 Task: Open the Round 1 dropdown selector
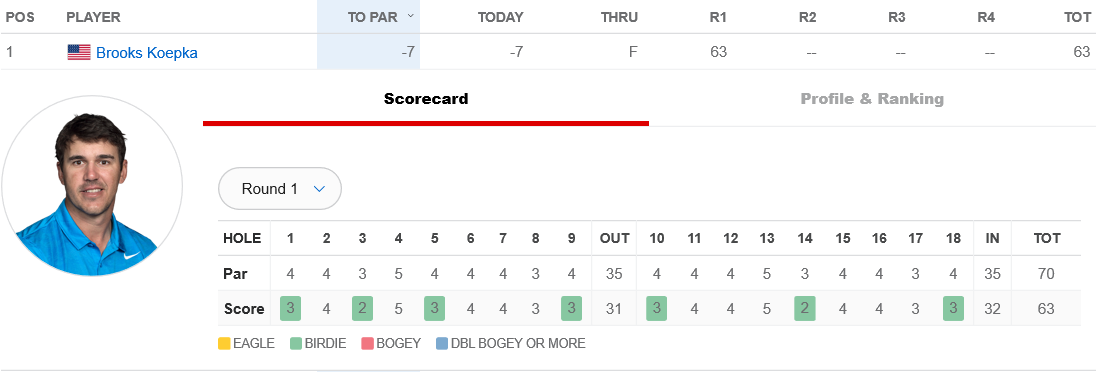pos(280,189)
